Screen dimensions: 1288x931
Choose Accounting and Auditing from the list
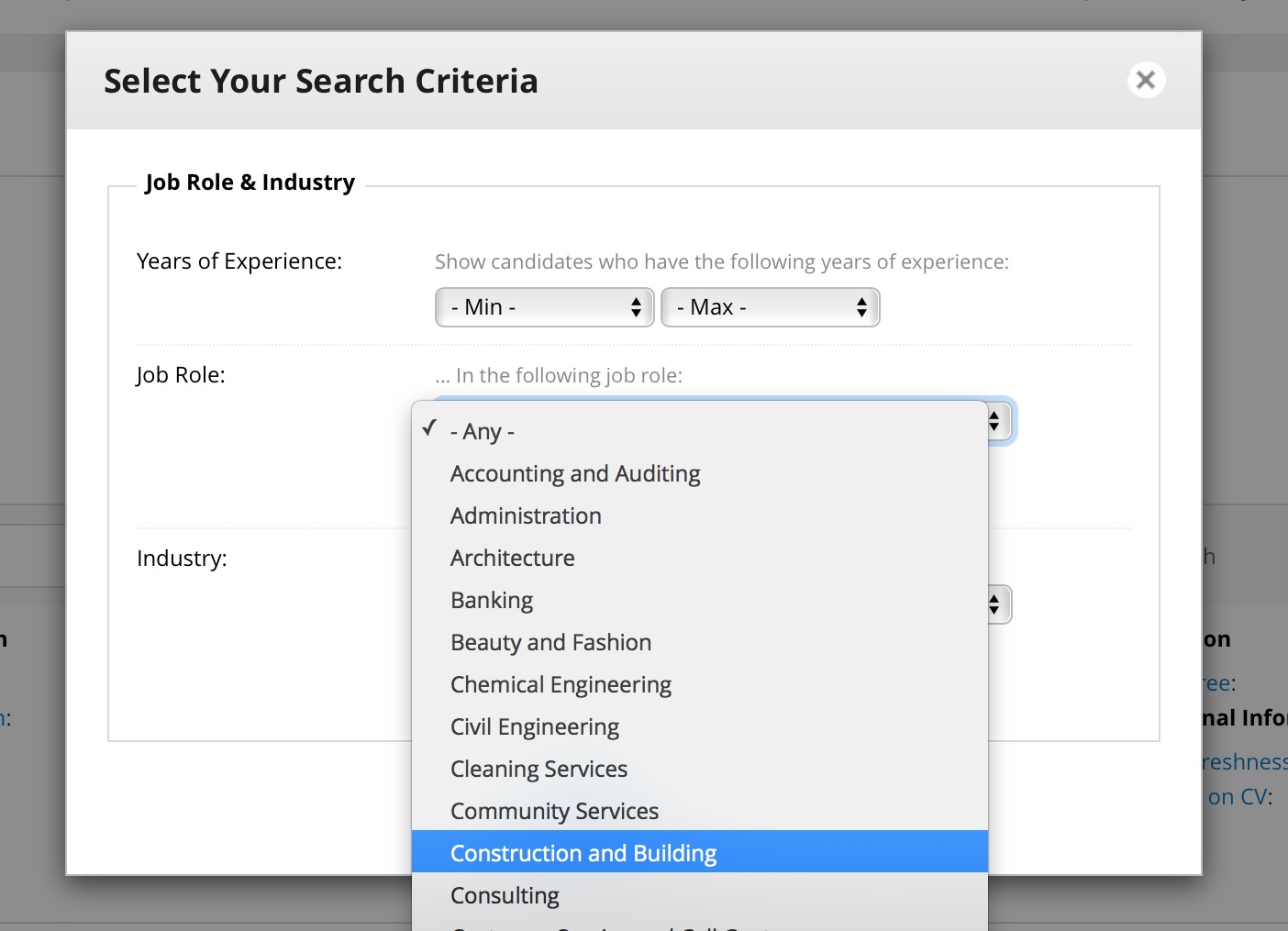point(575,473)
